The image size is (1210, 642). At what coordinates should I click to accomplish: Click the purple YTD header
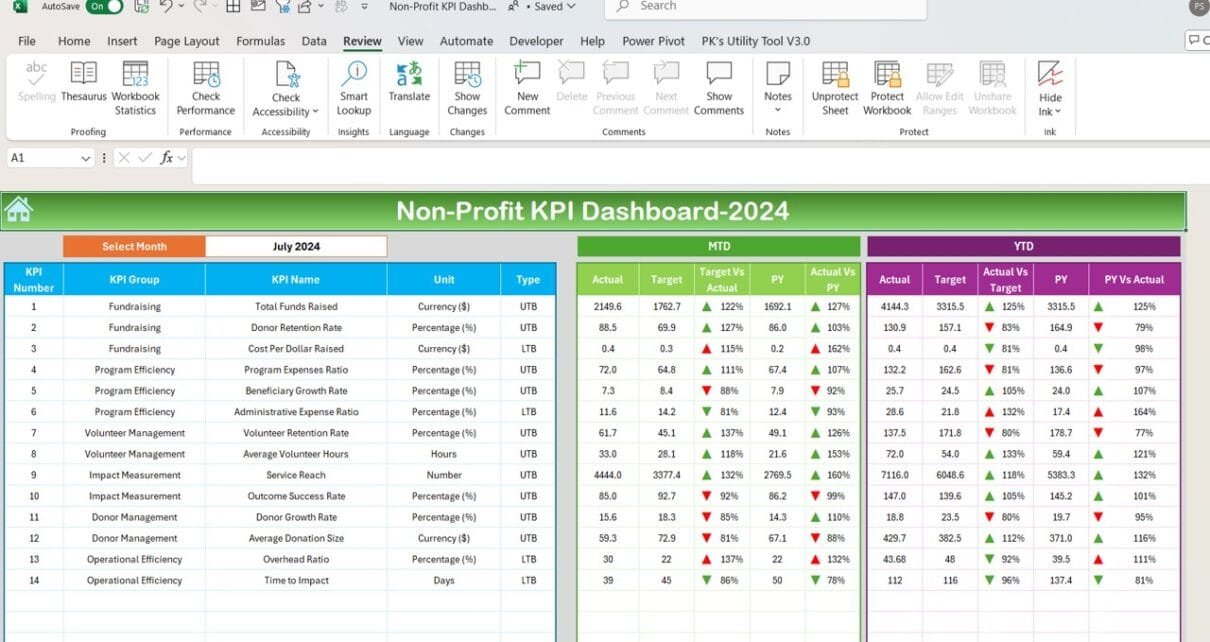point(1023,246)
